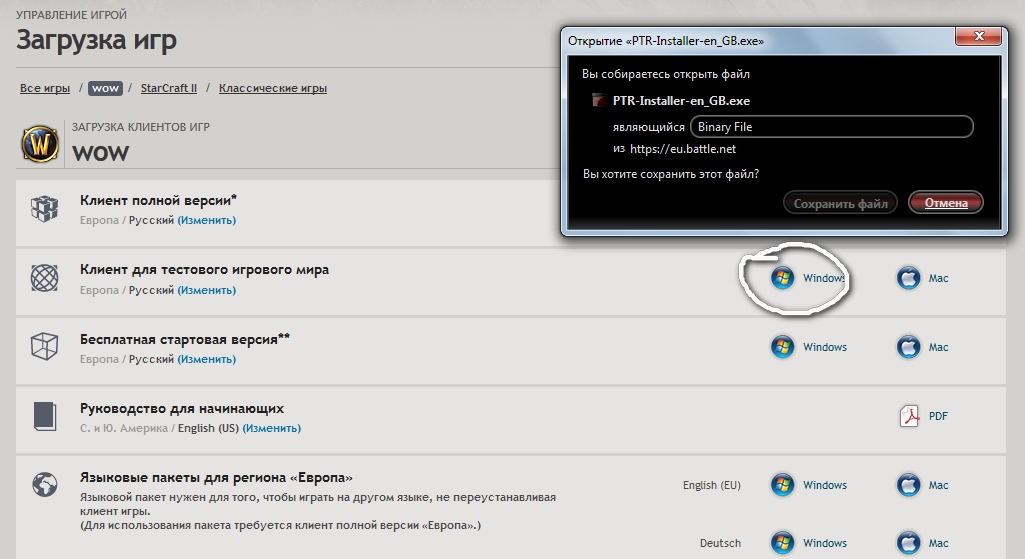The image size is (1025, 559).
Task: Download Deutsch Mac language pack text link
Action: (939, 543)
